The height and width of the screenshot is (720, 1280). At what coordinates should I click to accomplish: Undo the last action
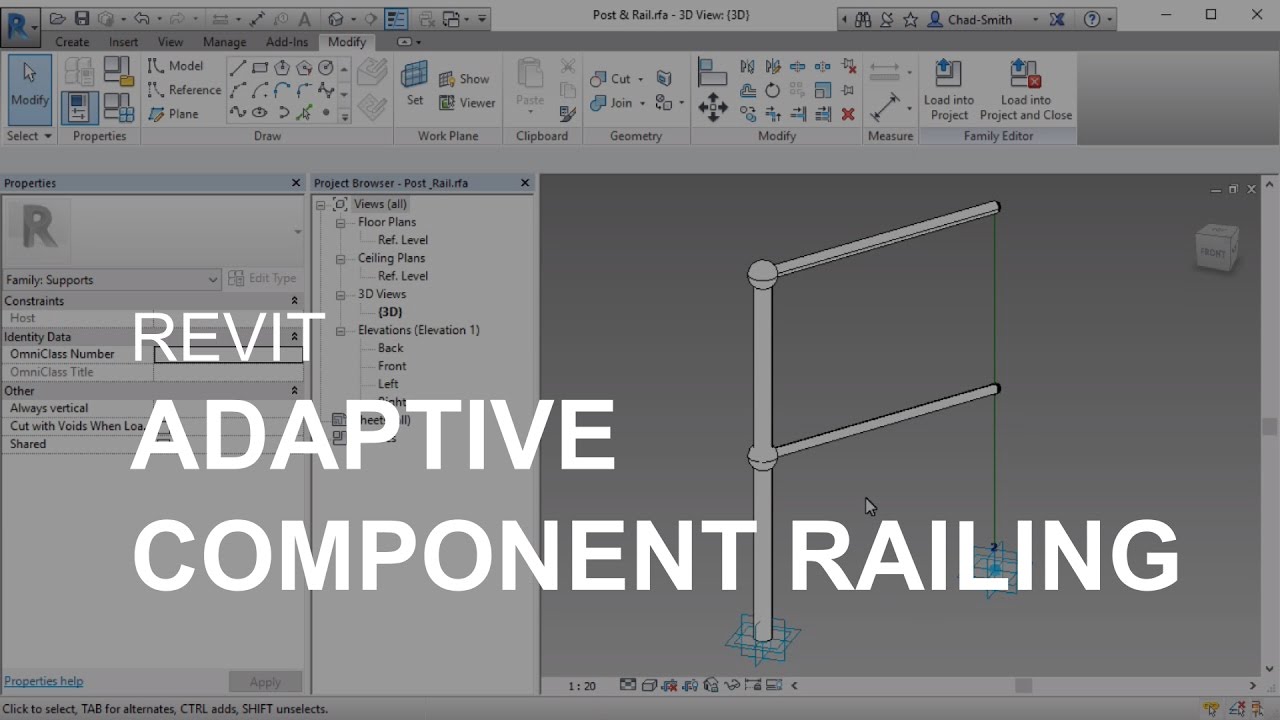(x=141, y=19)
